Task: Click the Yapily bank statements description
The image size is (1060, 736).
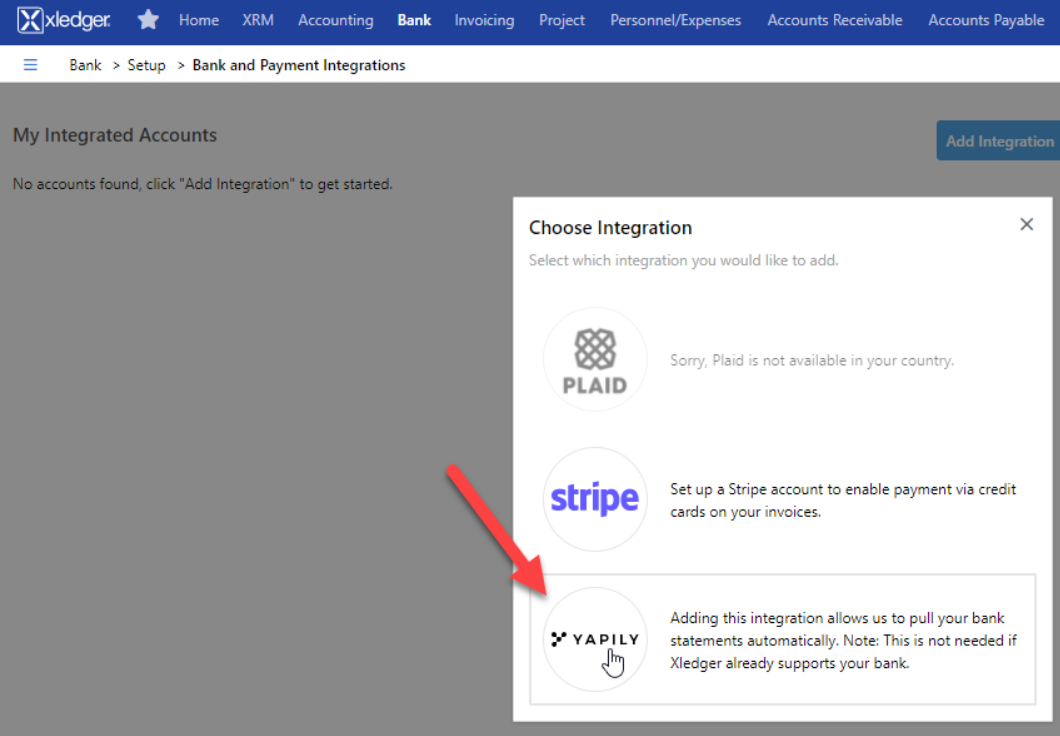Action: (843, 640)
